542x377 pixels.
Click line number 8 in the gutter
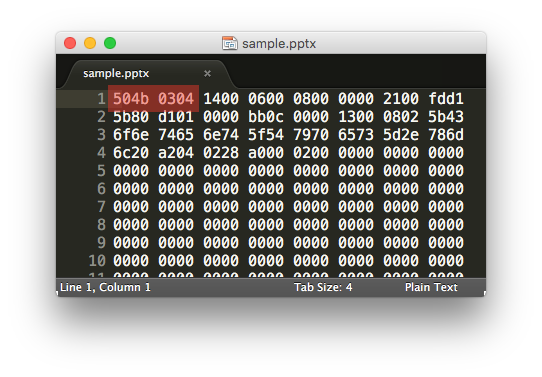pos(101,225)
